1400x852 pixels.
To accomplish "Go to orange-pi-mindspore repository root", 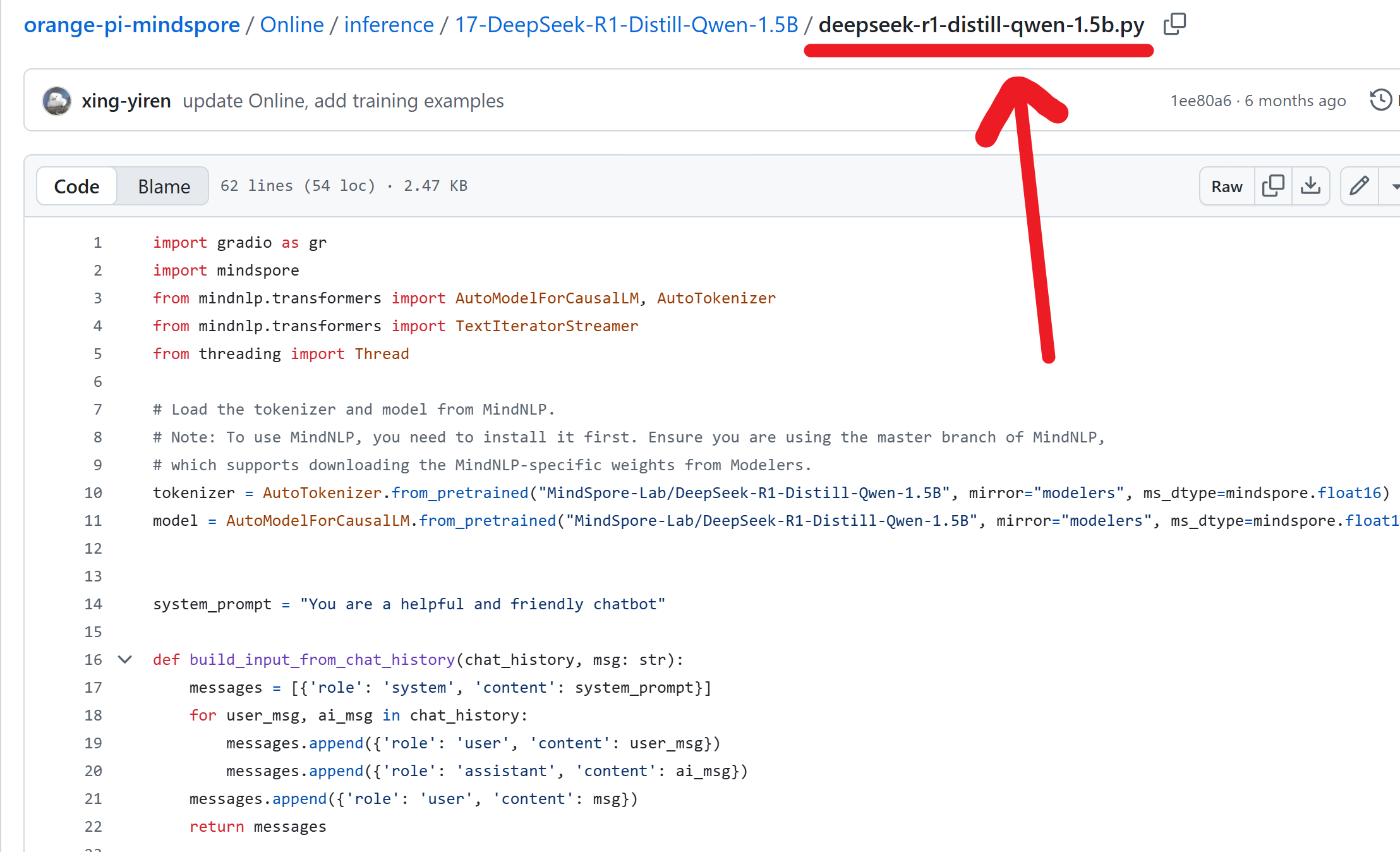I will click(132, 25).
